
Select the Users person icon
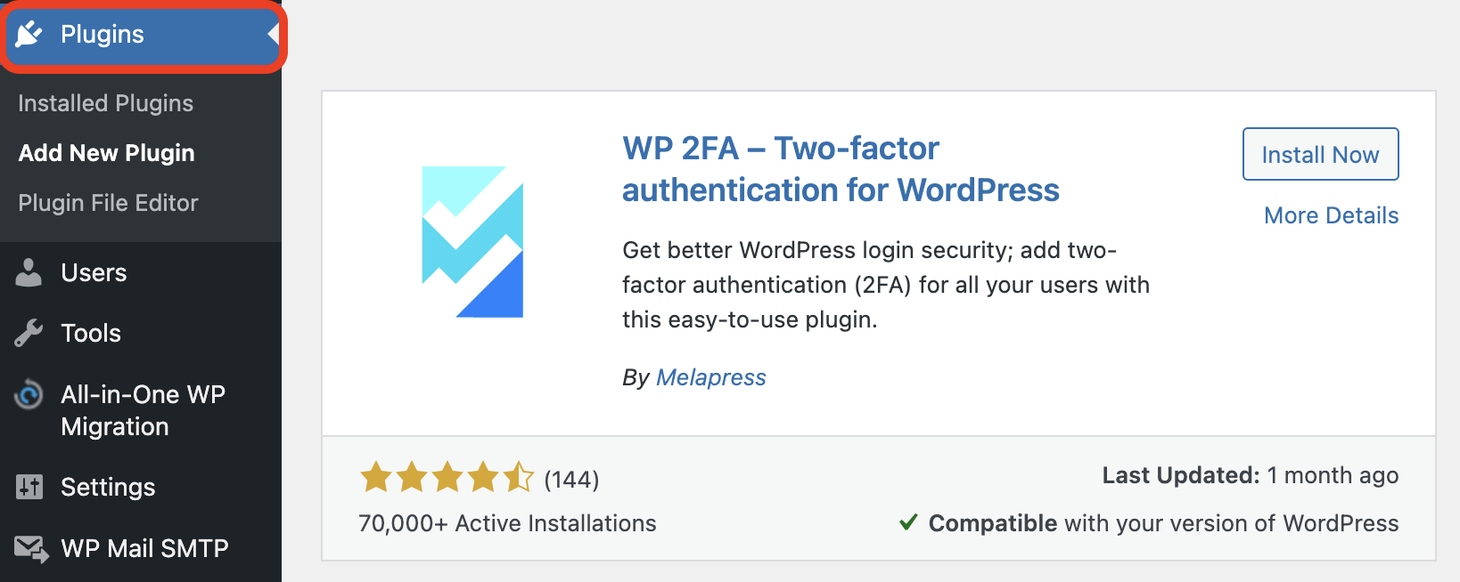tap(31, 271)
